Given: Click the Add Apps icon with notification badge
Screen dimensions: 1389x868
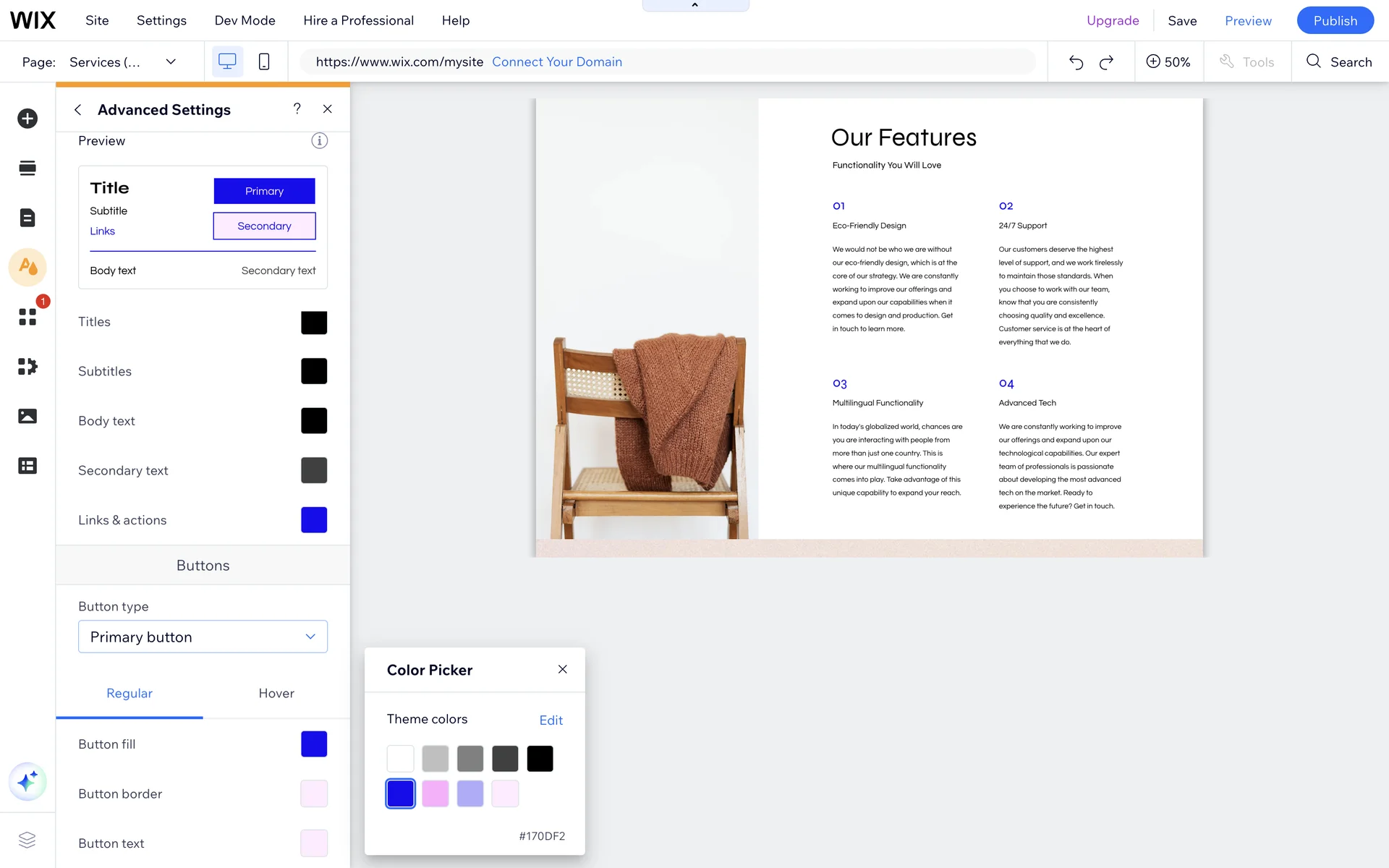Looking at the screenshot, I should click(27, 316).
